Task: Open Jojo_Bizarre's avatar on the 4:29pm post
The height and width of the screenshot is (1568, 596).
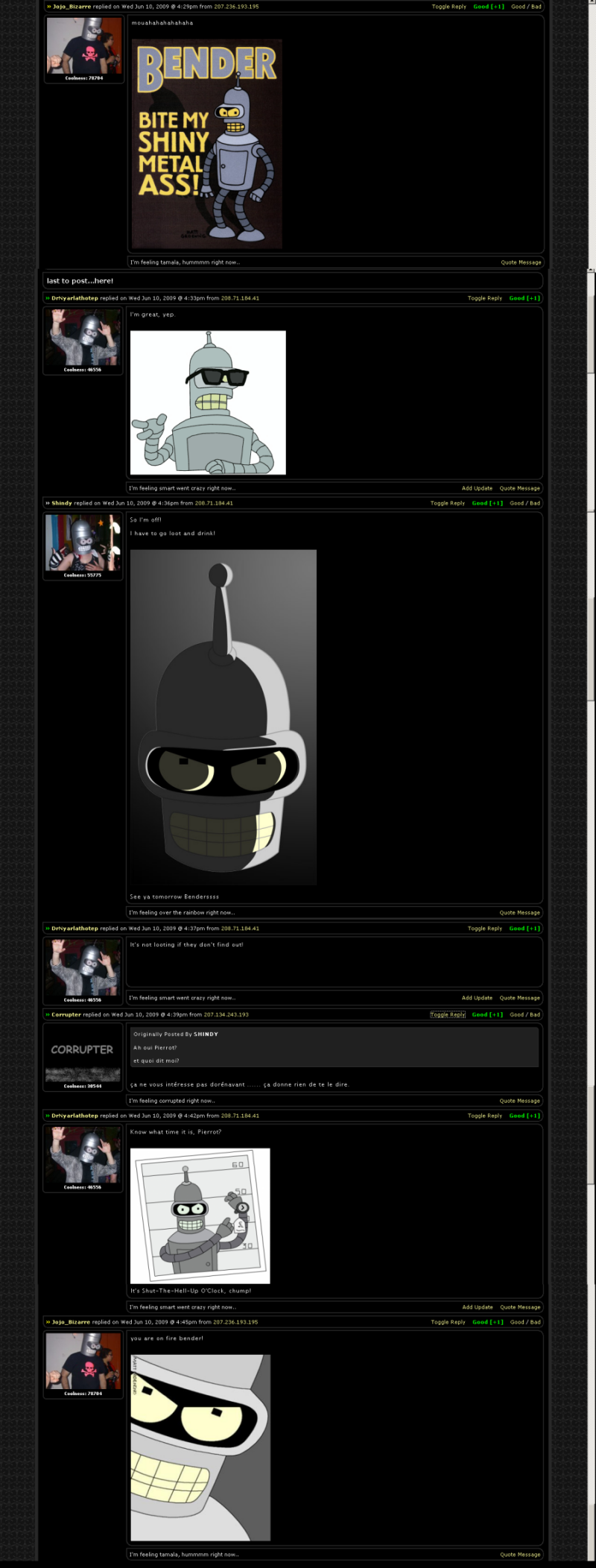Action: 84,45
